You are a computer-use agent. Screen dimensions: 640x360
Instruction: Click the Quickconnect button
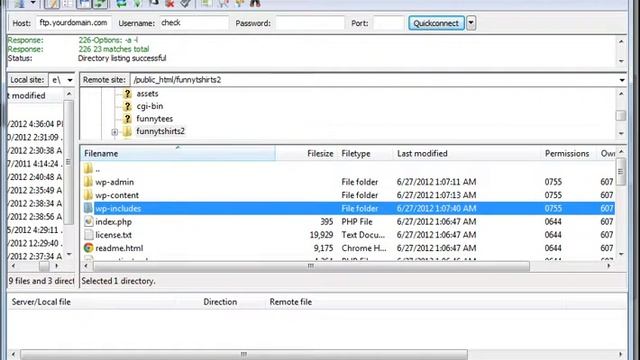436,23
